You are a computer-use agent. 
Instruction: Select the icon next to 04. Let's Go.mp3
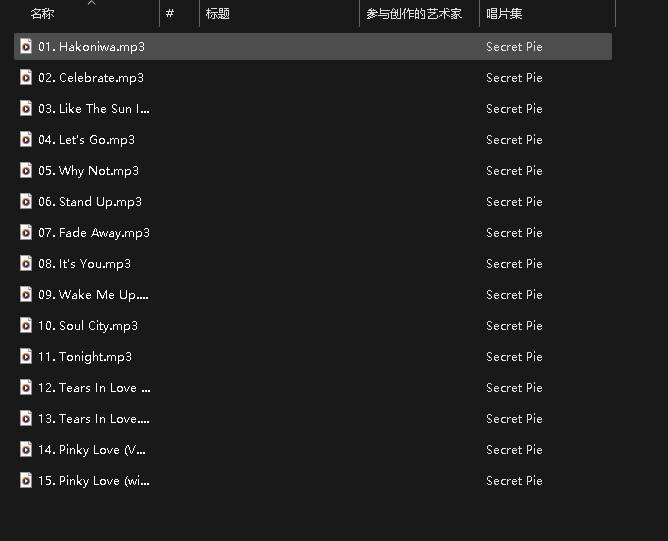tap(26, 139)
